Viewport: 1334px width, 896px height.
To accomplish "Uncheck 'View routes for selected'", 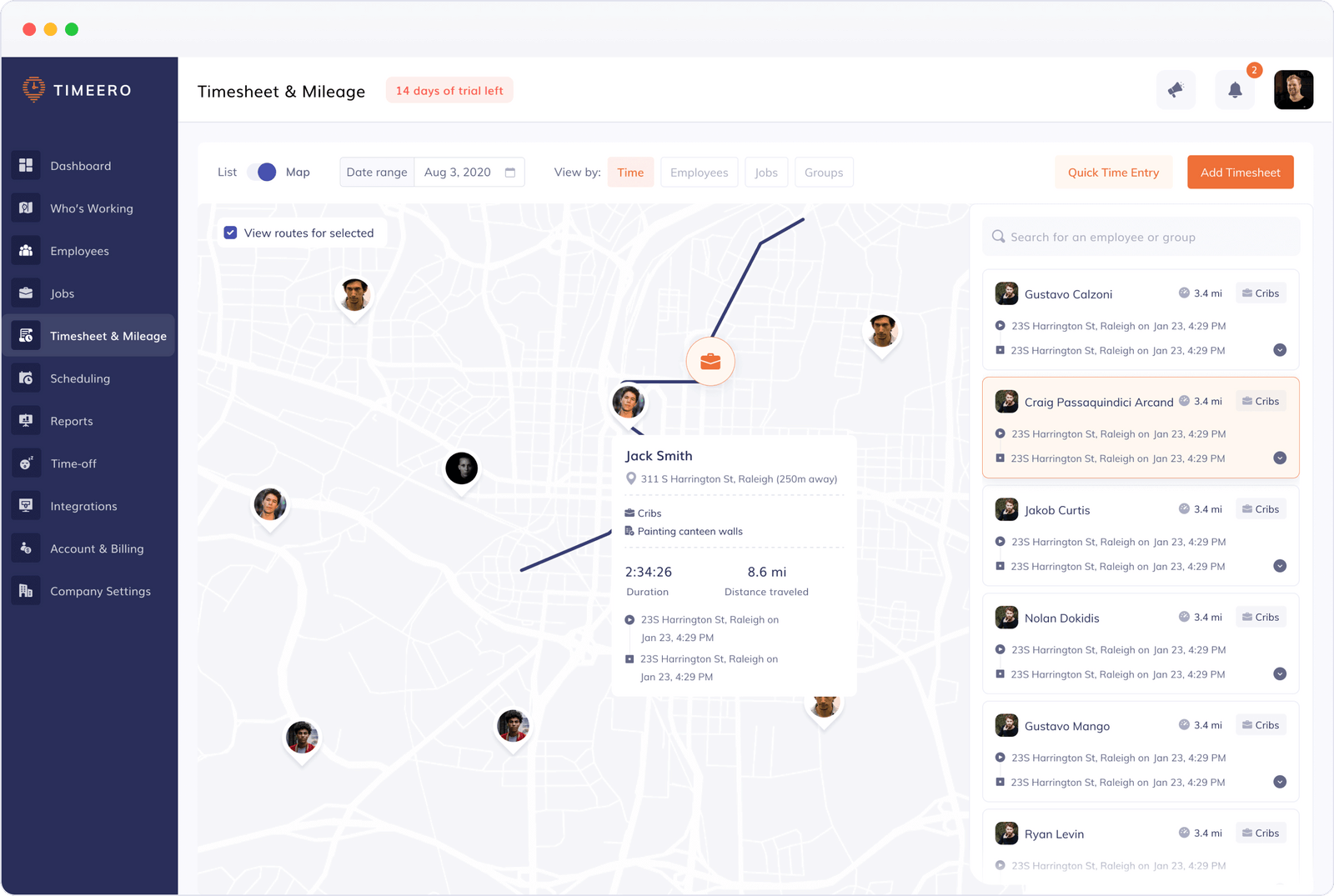I will [x=230, y=233].
